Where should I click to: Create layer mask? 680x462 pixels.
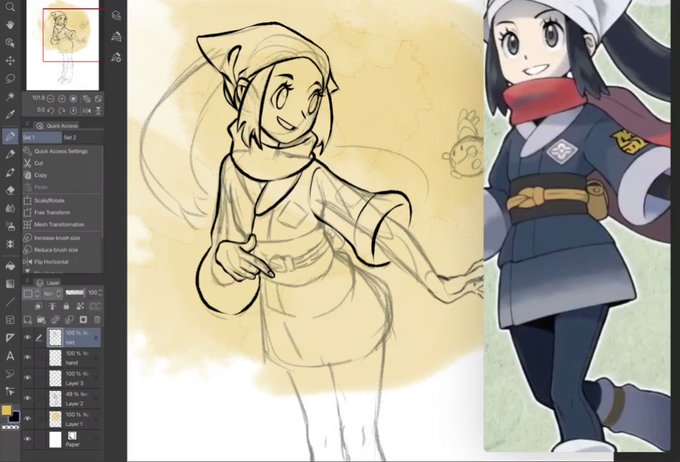click(x=83, y=320)
